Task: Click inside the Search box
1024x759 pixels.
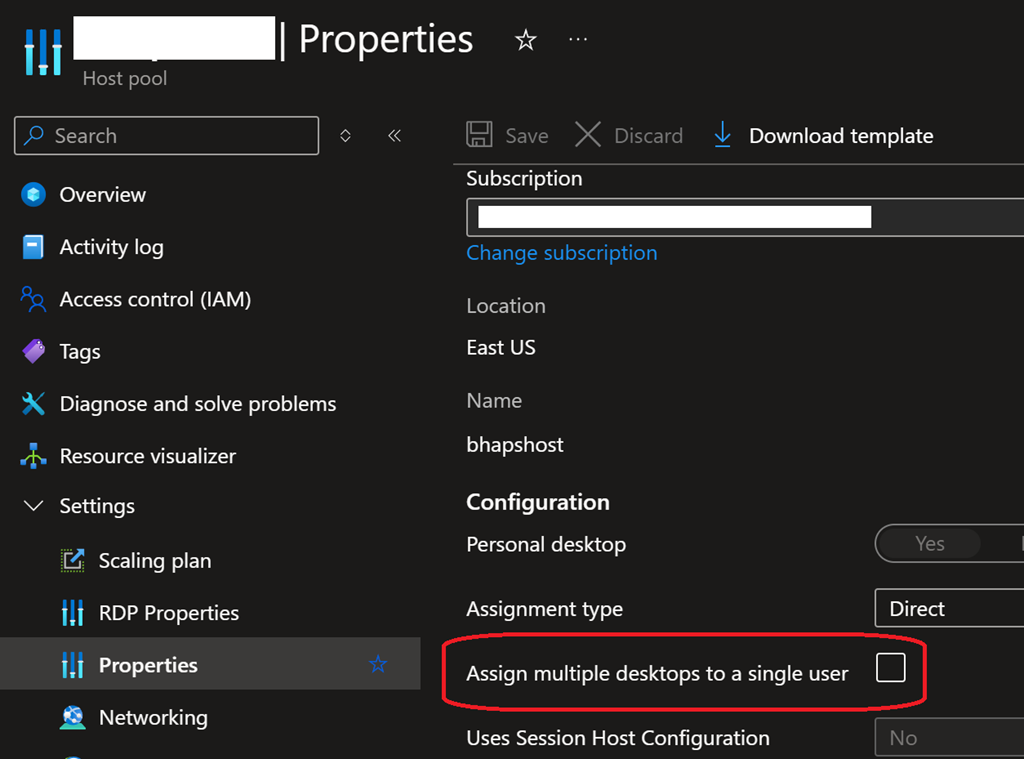Action: [x=165, y=134]
